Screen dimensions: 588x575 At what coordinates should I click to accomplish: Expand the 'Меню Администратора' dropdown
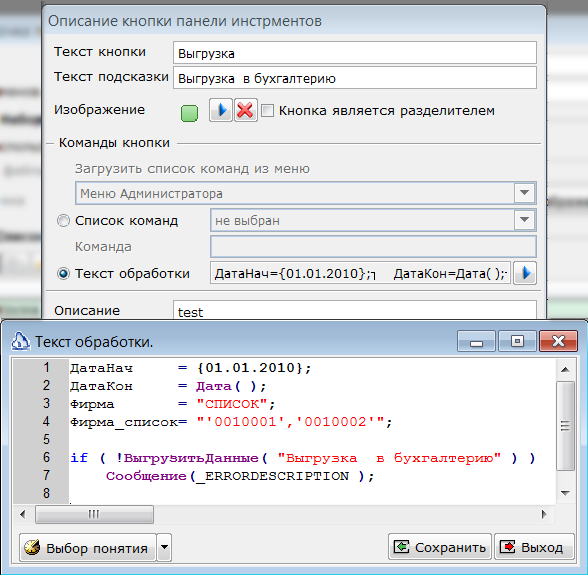coord(524,193)
